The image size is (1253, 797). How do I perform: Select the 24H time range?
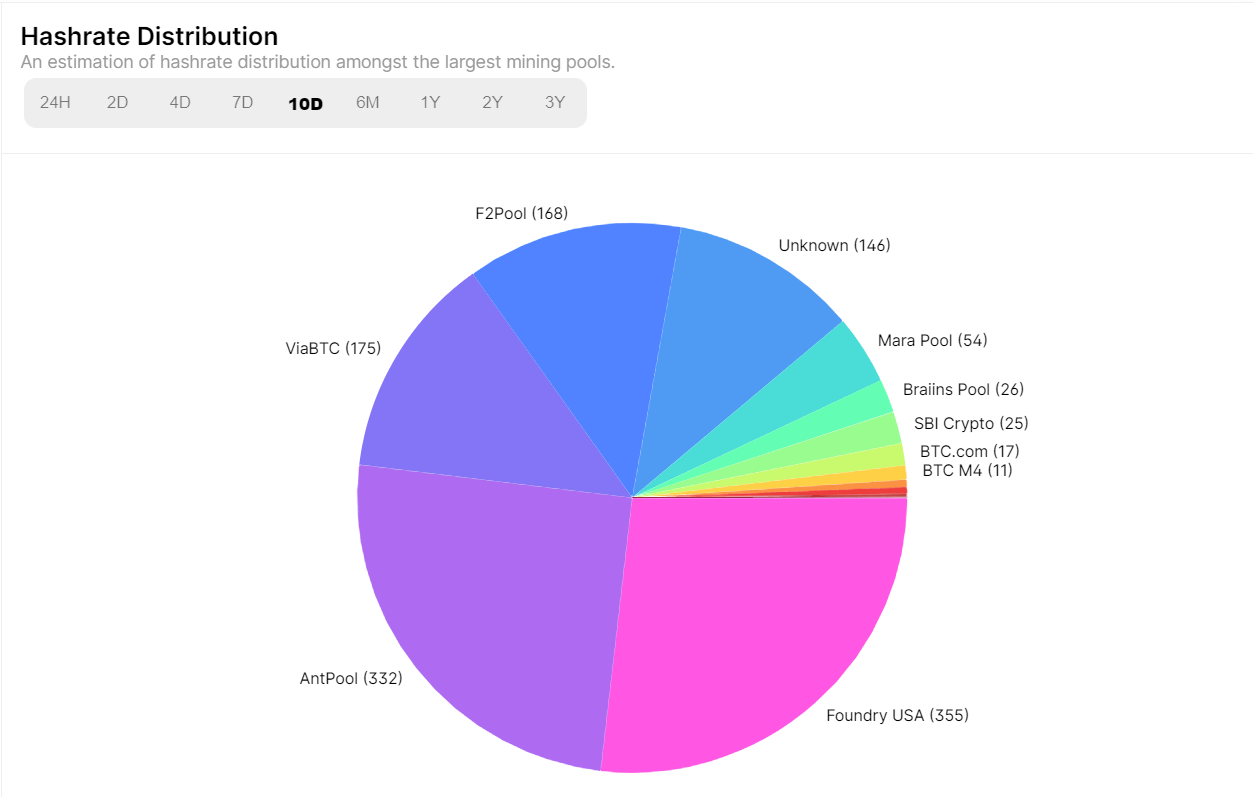[x=55, y=103]
